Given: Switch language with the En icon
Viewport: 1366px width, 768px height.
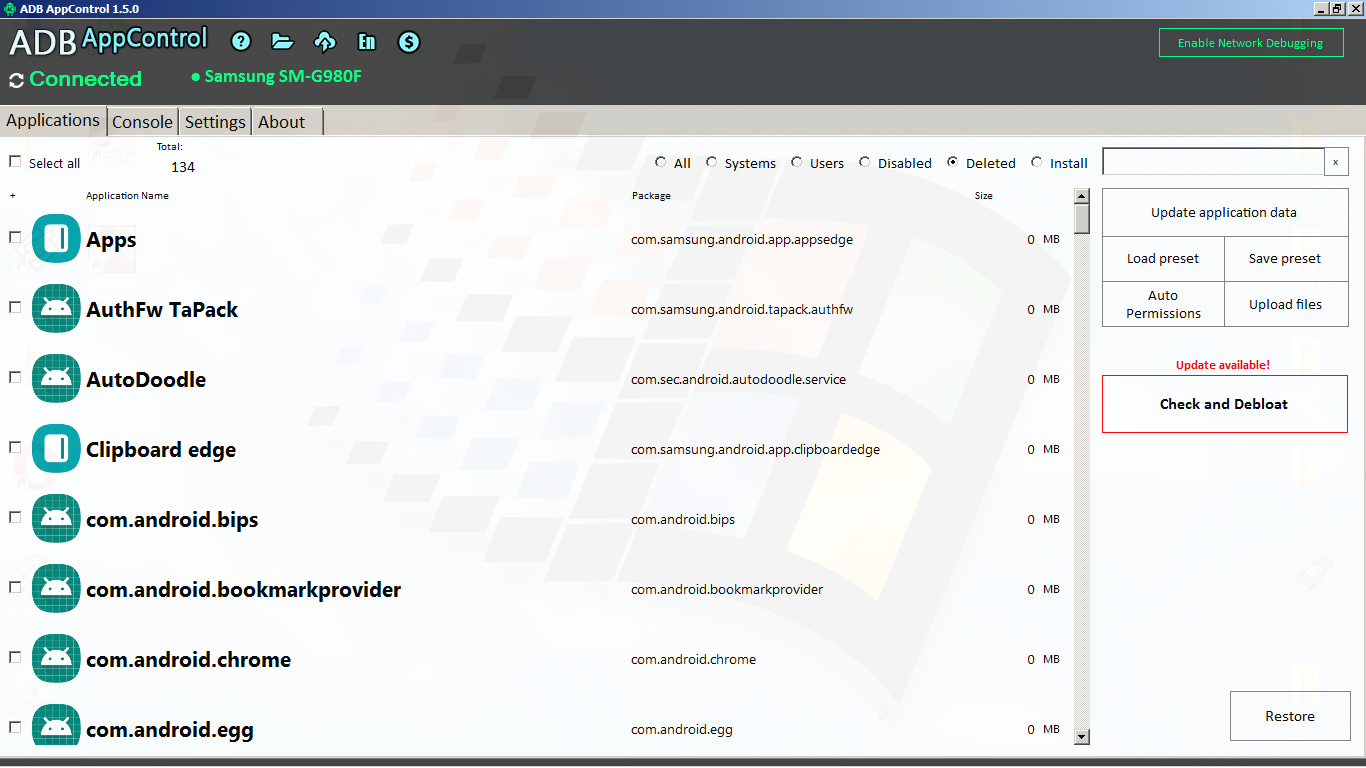Looking at the screenshot, I should [x=367, y=41].
